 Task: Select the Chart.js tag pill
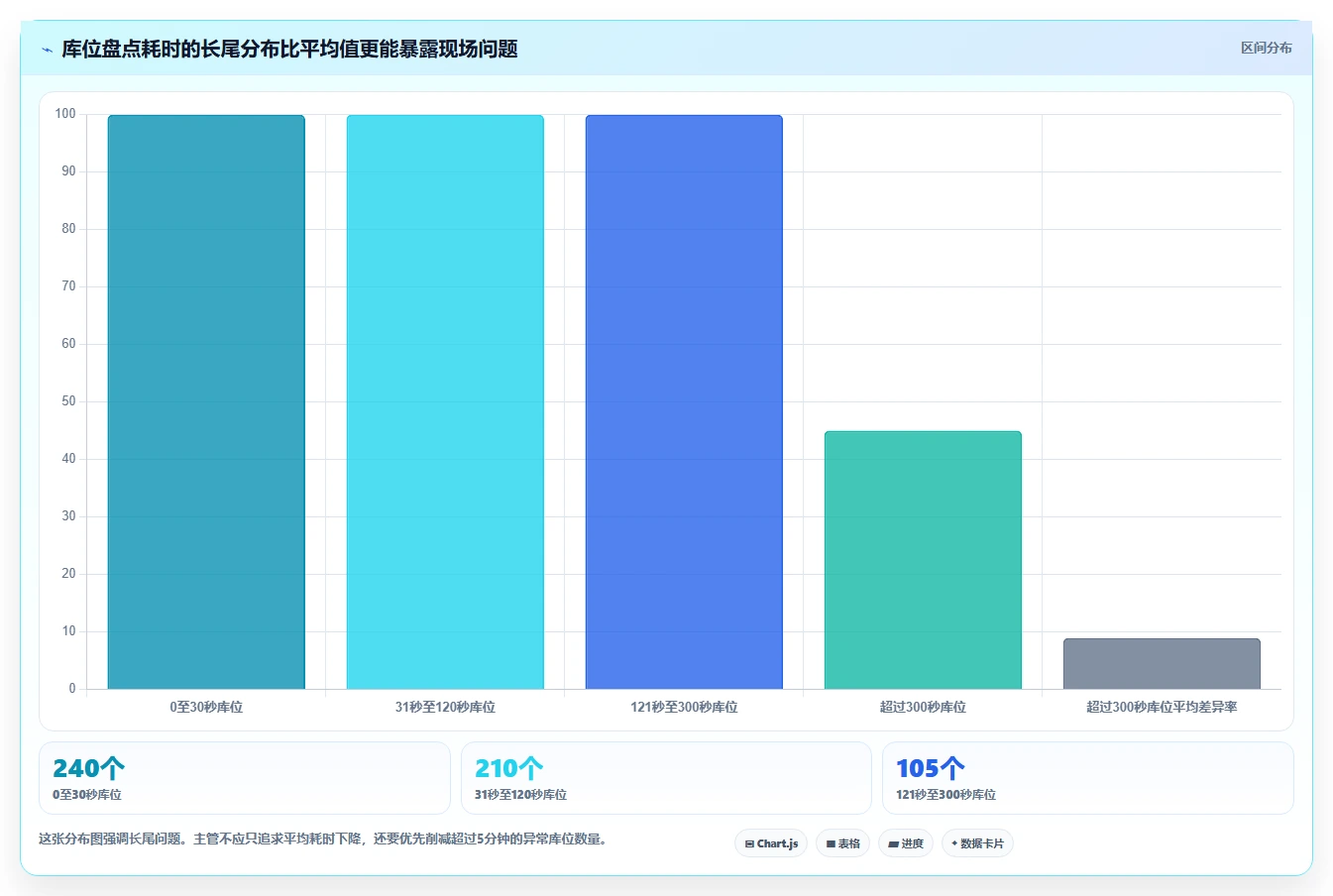coord(771,843)
